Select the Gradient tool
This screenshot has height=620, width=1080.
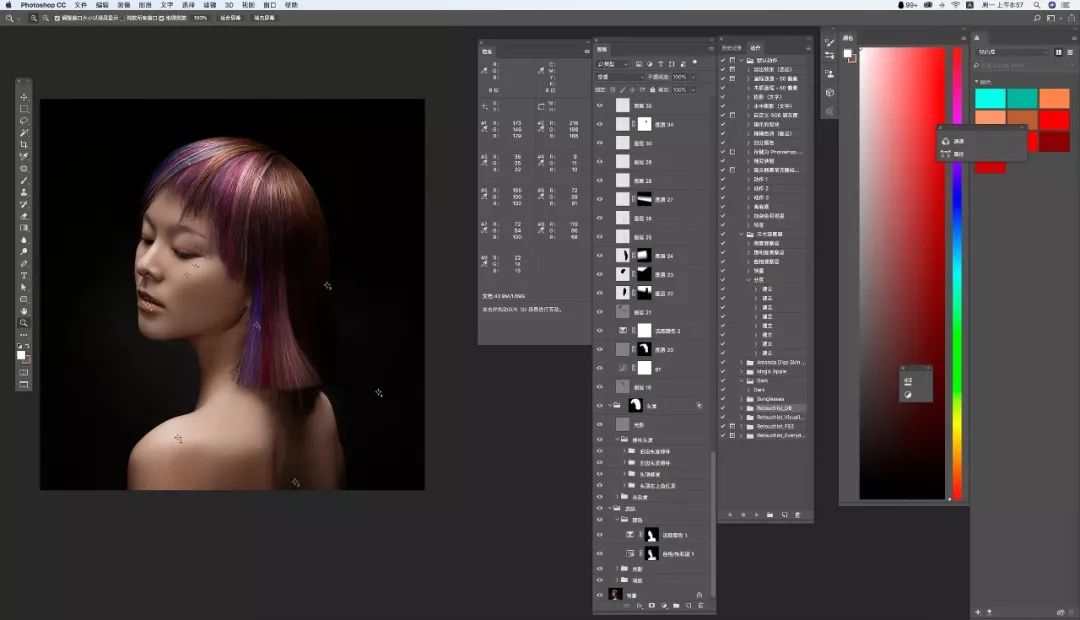point(24,228)
